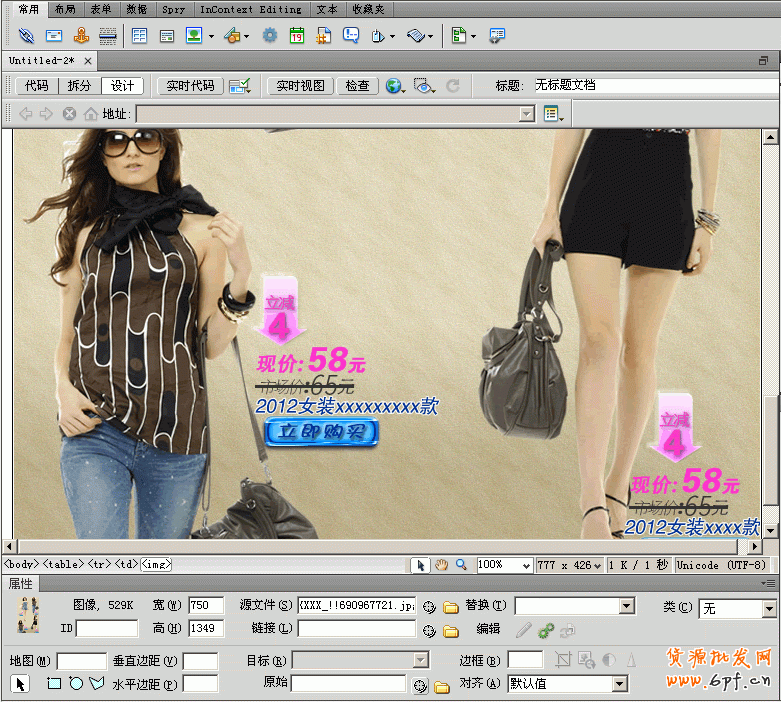
Task: Switch to 代码 view
Action: tap(36, 86)
